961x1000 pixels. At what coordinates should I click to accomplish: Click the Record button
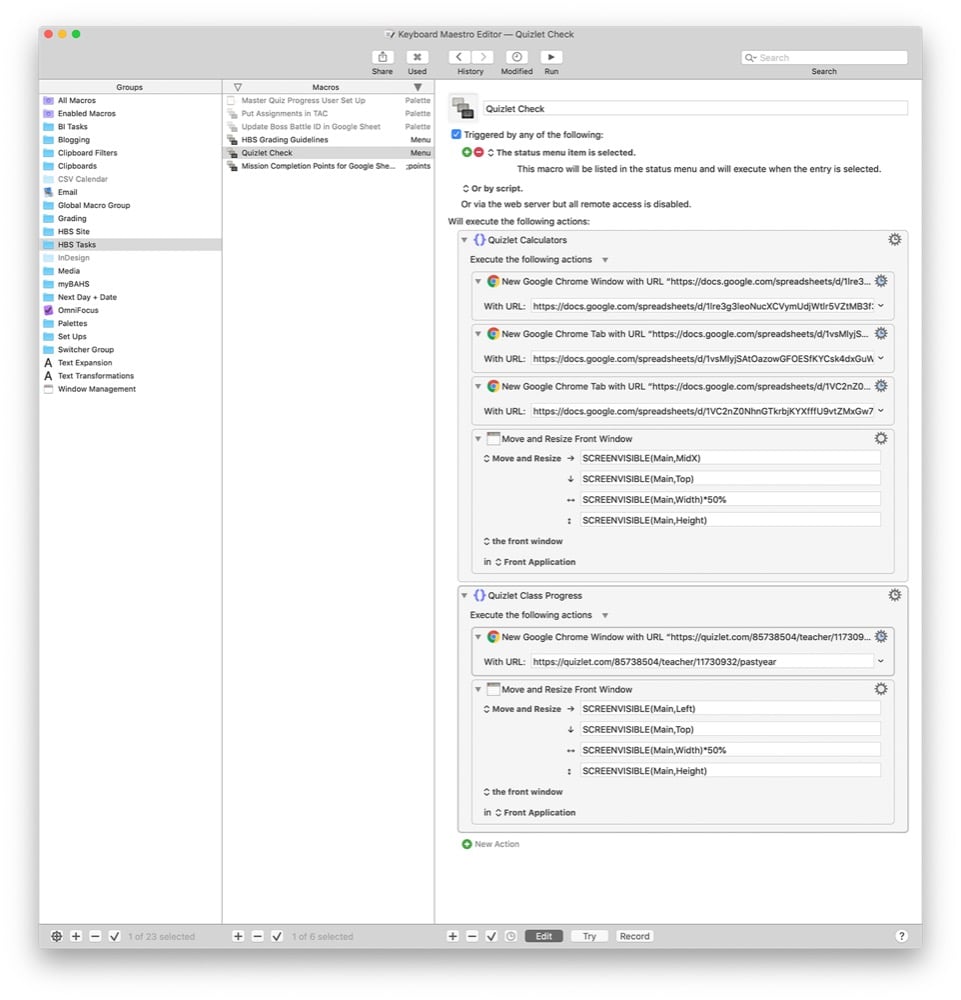[635, 936]
